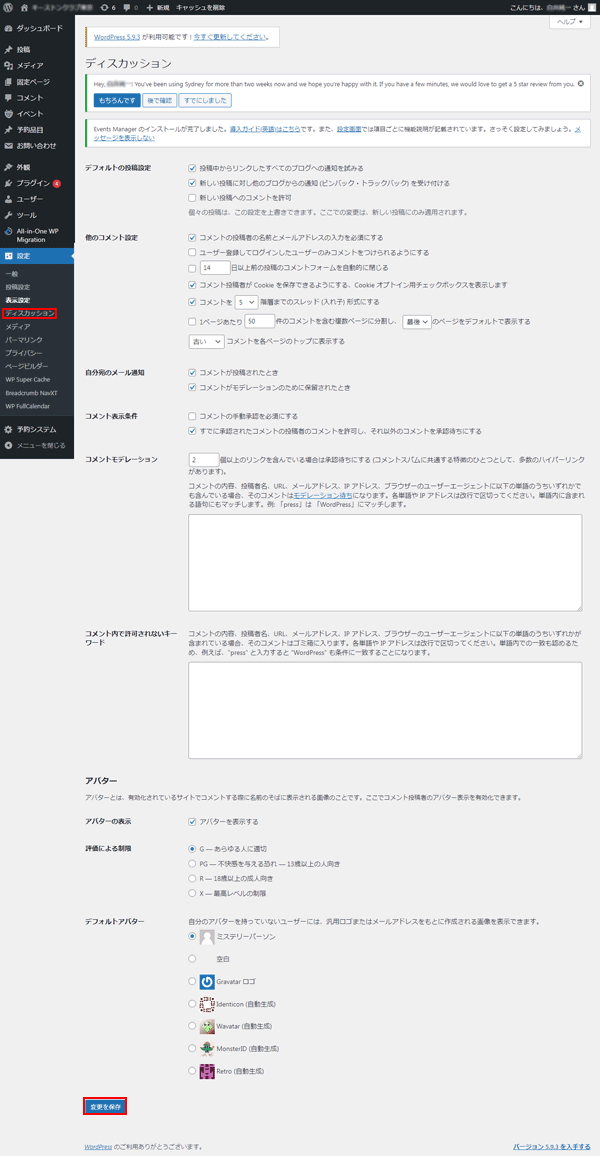Click the comments per page field showing 50
Viewport: 600px width, 1156px height.
[x=261, y=321]
